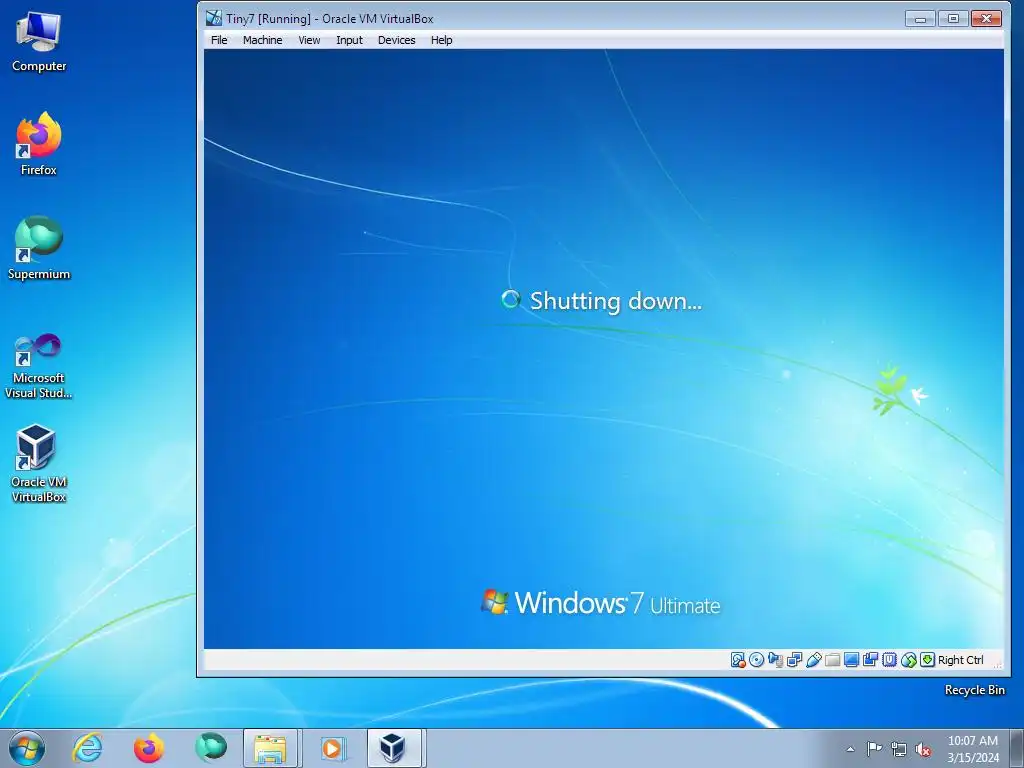1024x768 pixels.
Task: Open the VirtualBox window system menu icon
Action: (214, 18)
